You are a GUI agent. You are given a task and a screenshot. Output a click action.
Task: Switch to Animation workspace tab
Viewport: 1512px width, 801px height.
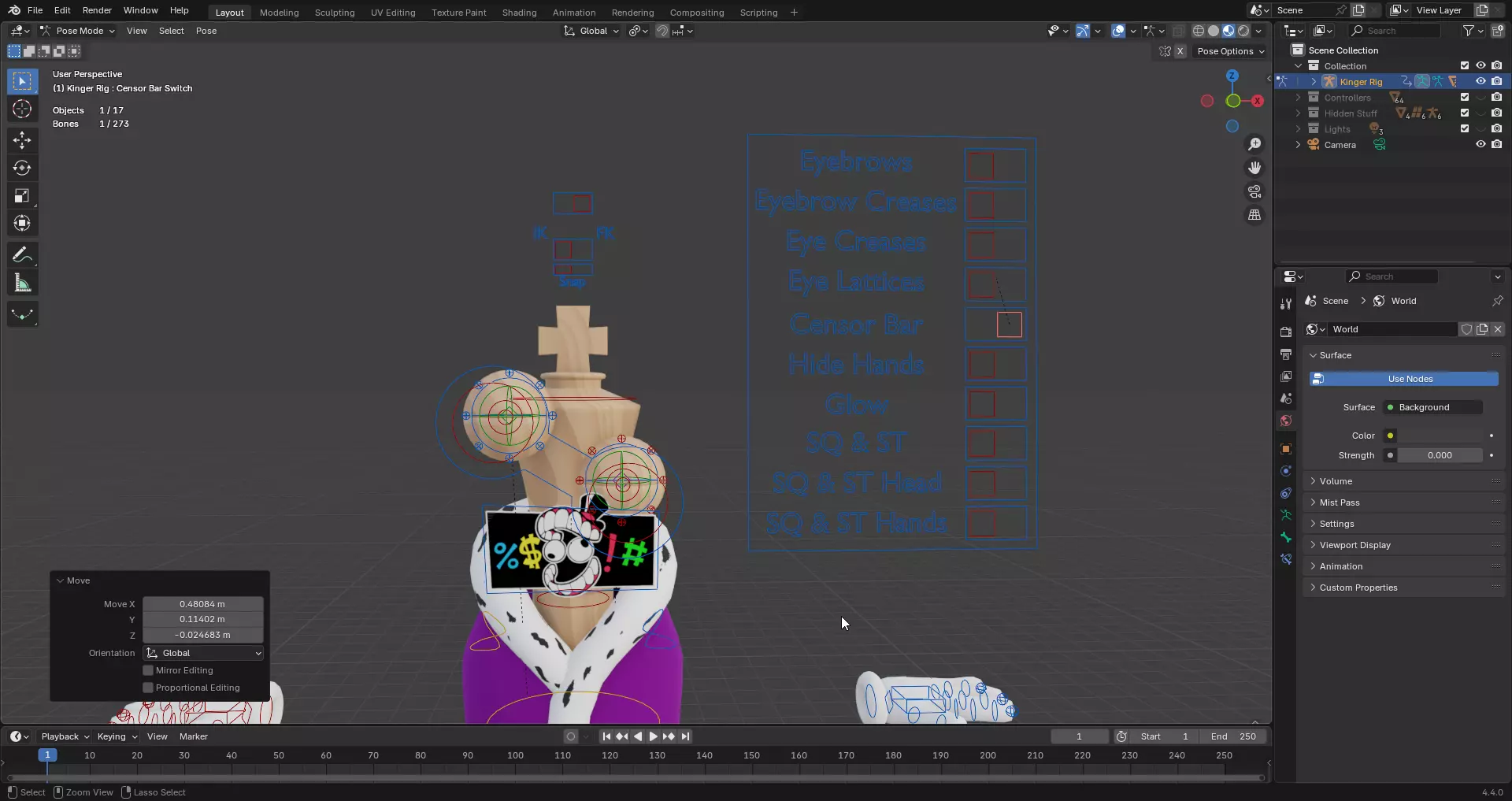pyautogui.click(x=574, y=13)
